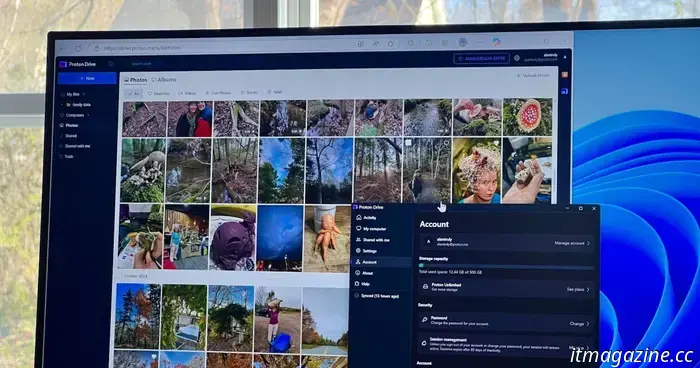Open Computers in the sidebar
The height and width of the screenshot is (368, 700).
coord(75,115)
